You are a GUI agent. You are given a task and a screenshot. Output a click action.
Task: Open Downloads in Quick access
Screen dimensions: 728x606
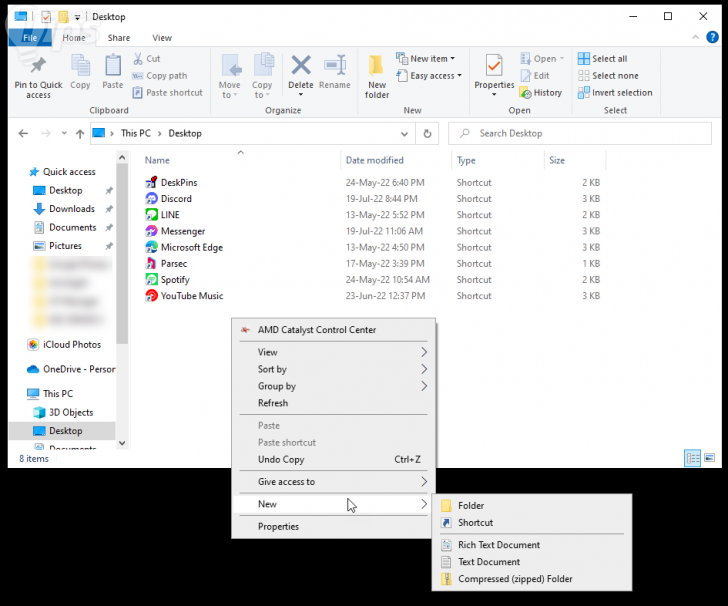click(x=72, y=209)
